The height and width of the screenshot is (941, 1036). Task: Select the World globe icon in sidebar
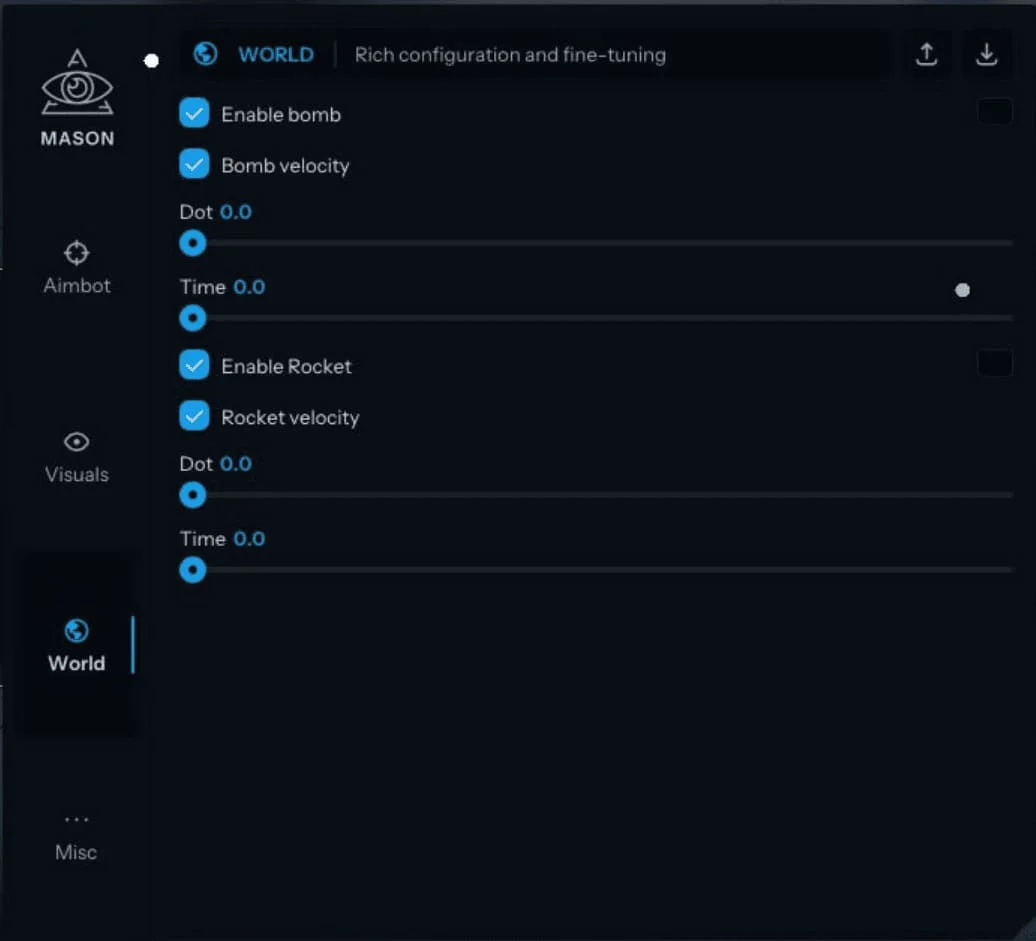pos(77,630)
